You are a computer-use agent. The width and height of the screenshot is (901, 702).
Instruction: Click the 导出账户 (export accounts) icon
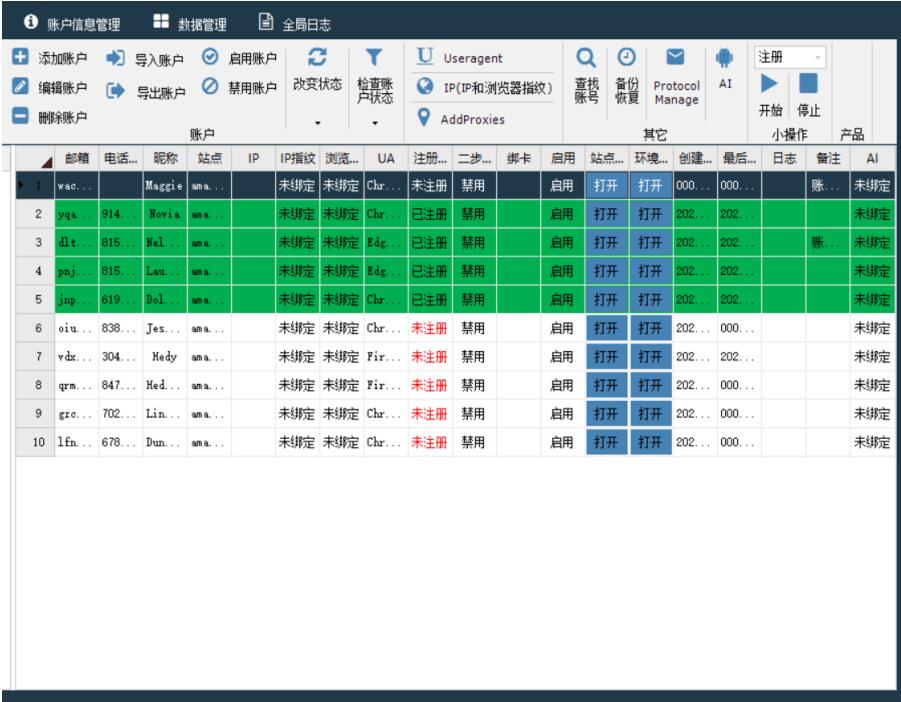(x=114, y=92)
